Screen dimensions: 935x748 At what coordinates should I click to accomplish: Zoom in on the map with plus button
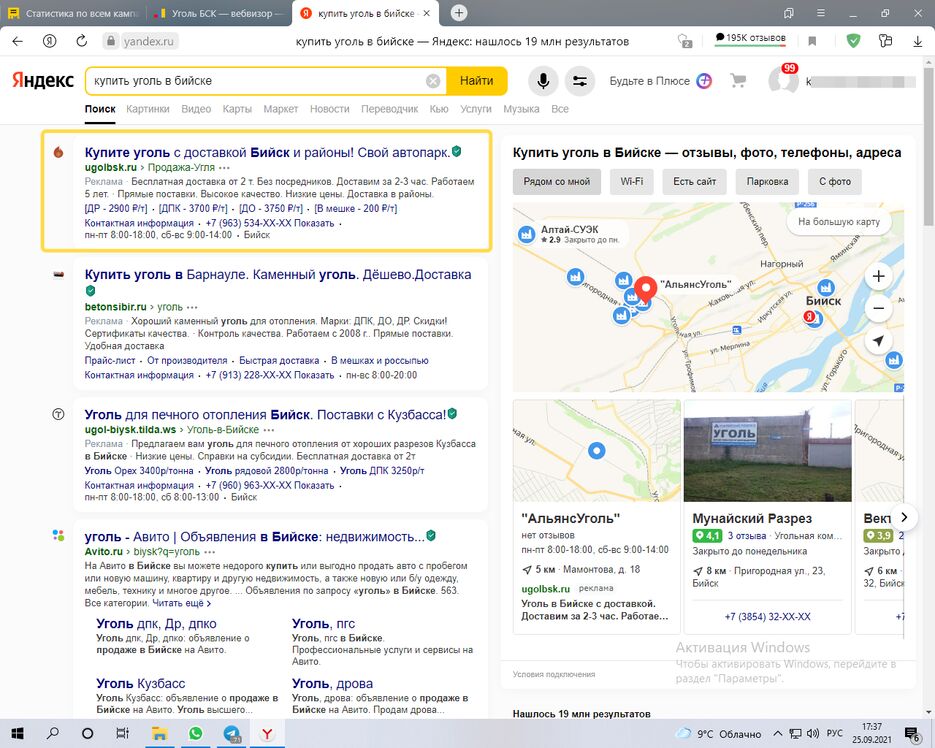pos(878,276)
